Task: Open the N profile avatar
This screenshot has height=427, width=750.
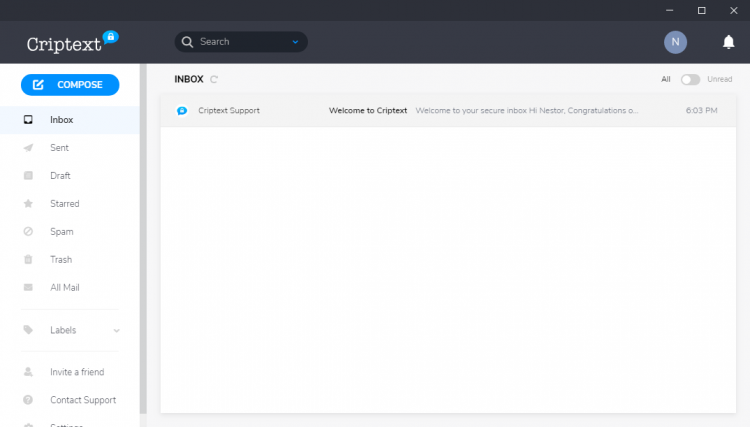Action: pyautogui.click(x=675, y=42)
